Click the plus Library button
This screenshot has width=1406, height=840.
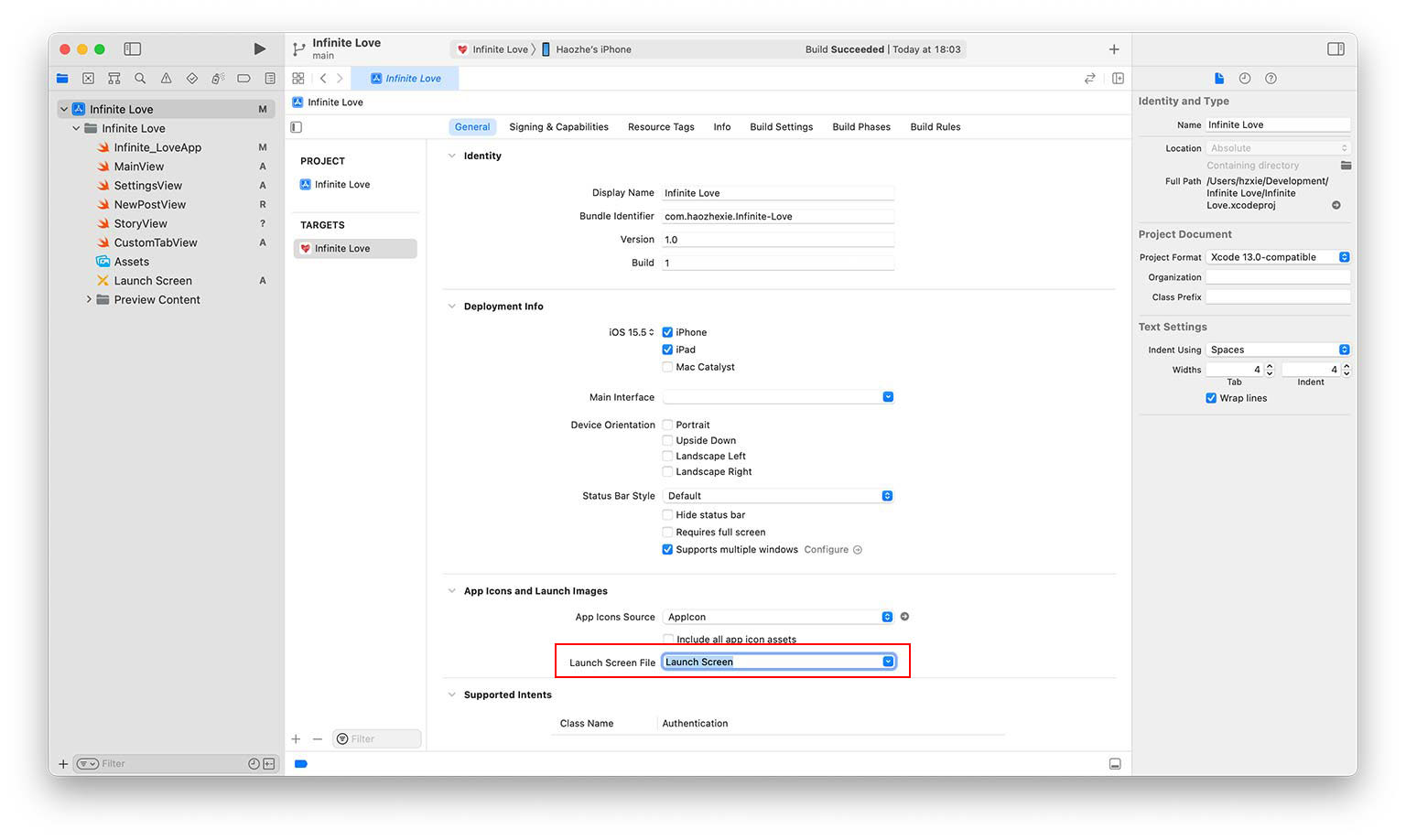1114,49
